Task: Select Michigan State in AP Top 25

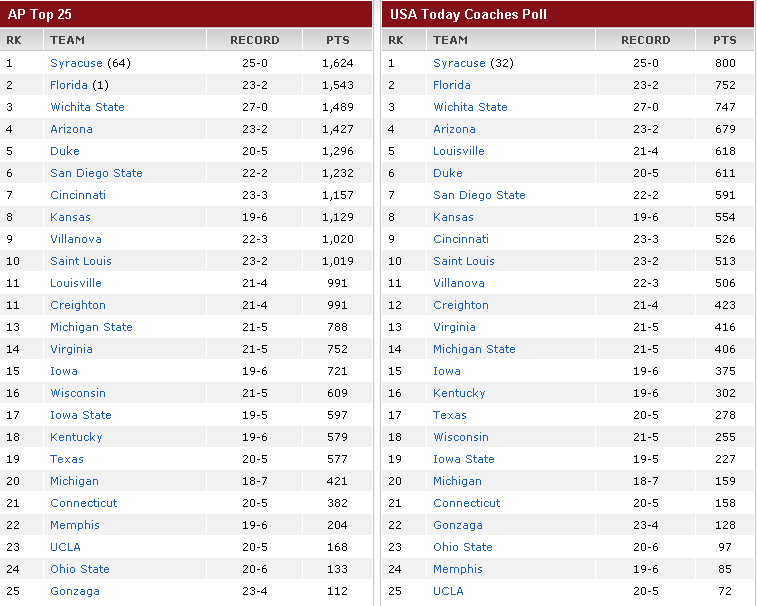Action: tap(91, 327)
